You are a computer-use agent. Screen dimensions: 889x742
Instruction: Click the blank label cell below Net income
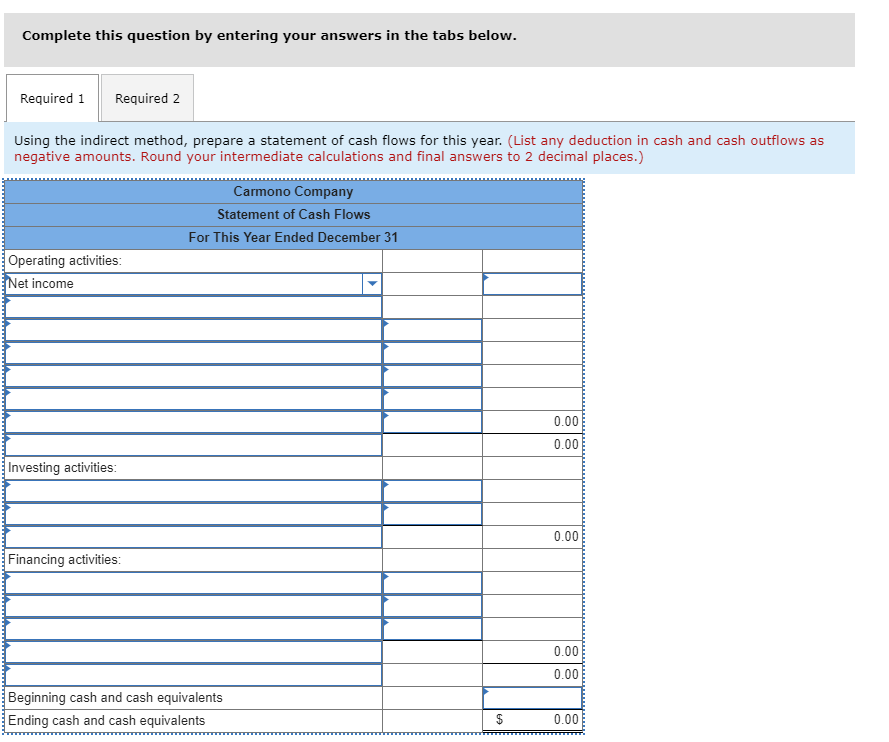[190, 306]
